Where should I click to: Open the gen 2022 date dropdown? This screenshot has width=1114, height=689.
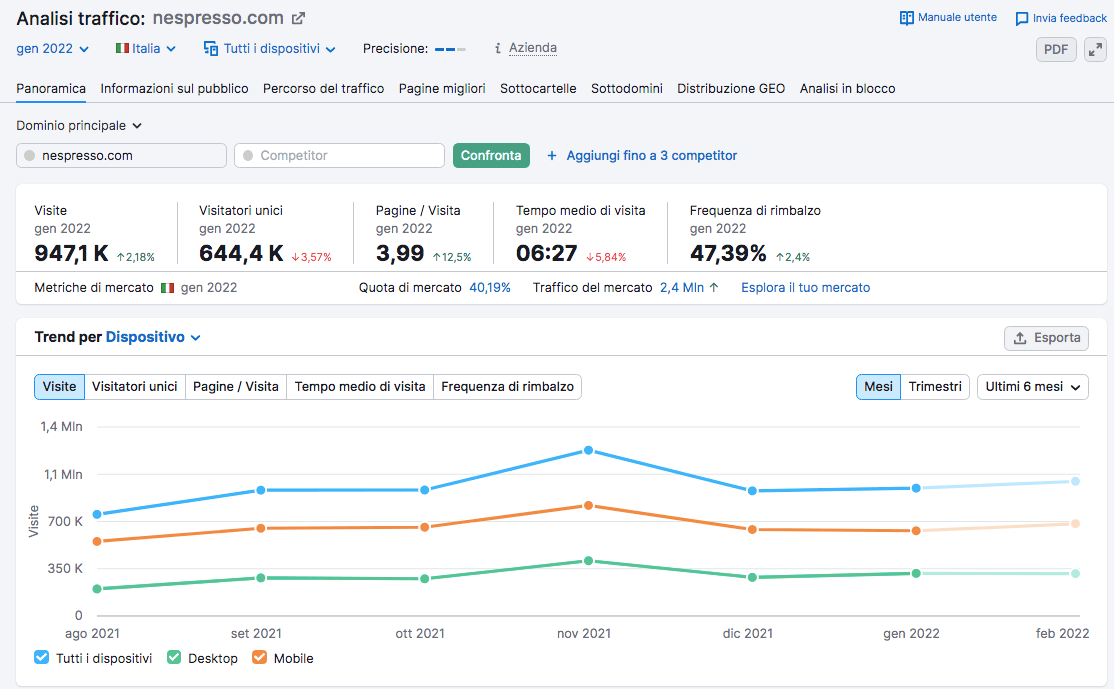53,48
